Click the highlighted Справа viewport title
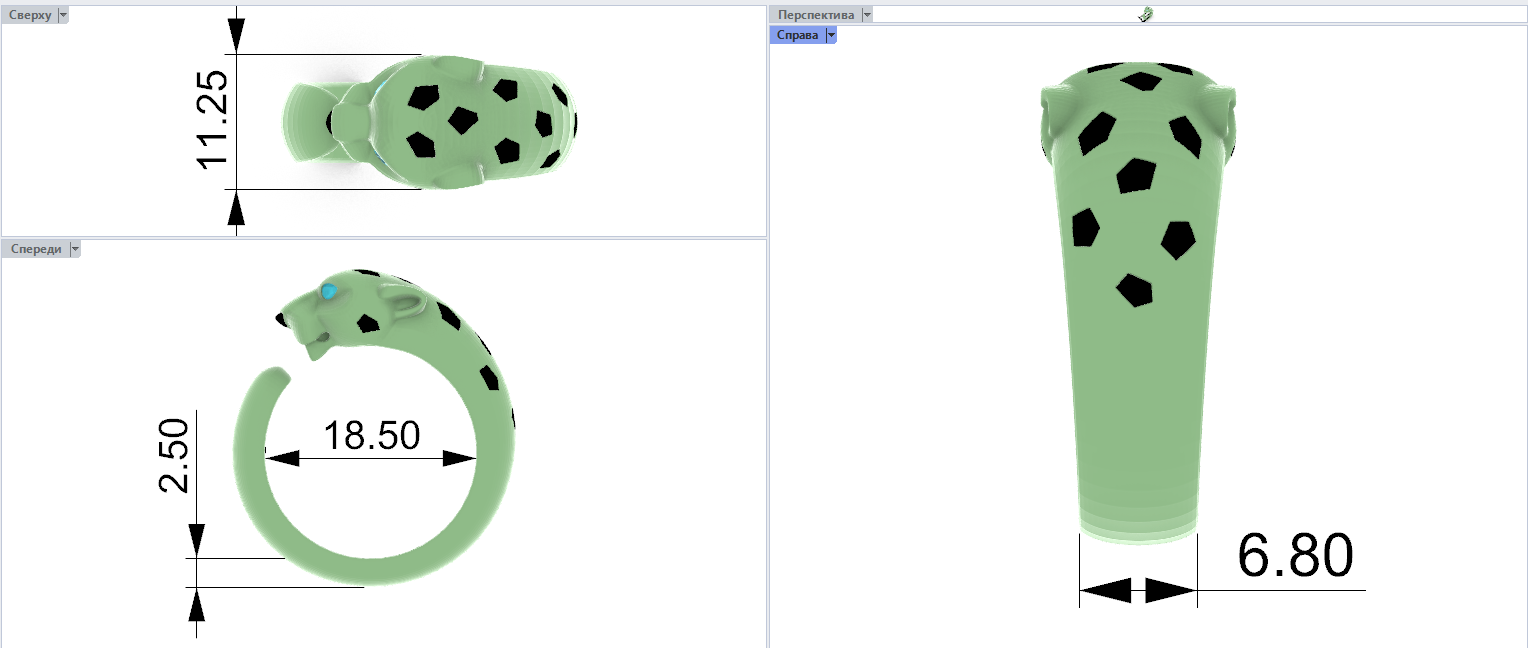 click(797, 35)
